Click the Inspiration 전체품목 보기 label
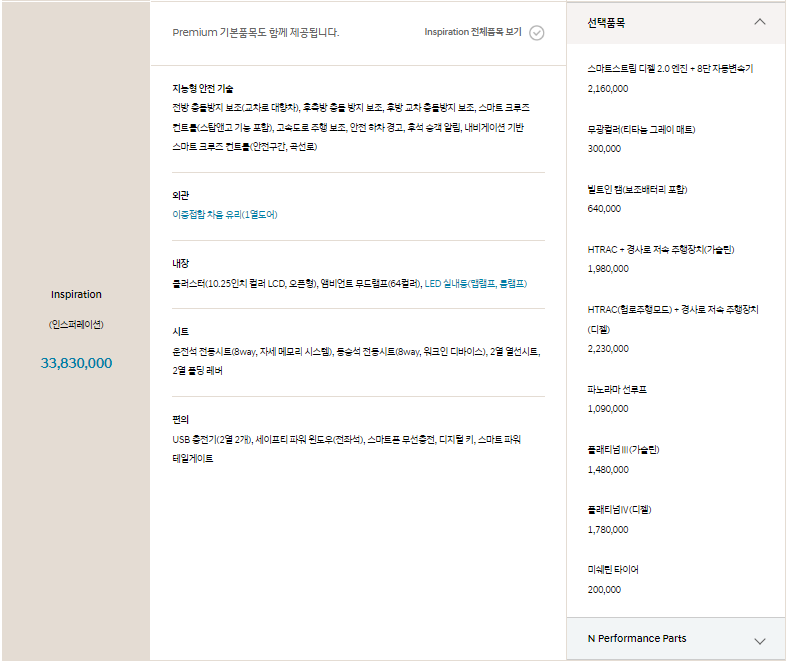Image resolution: width=789 pixels, height=662 pixels. (x=473, y=32)
